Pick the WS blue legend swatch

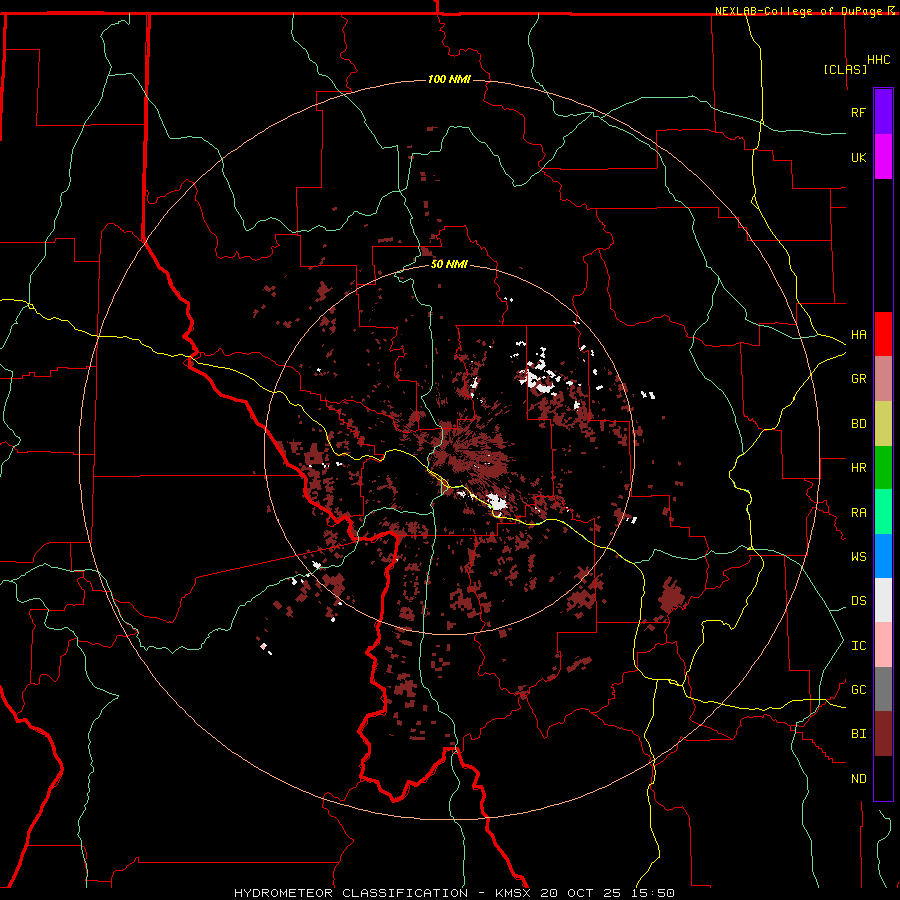coord(883,556)
